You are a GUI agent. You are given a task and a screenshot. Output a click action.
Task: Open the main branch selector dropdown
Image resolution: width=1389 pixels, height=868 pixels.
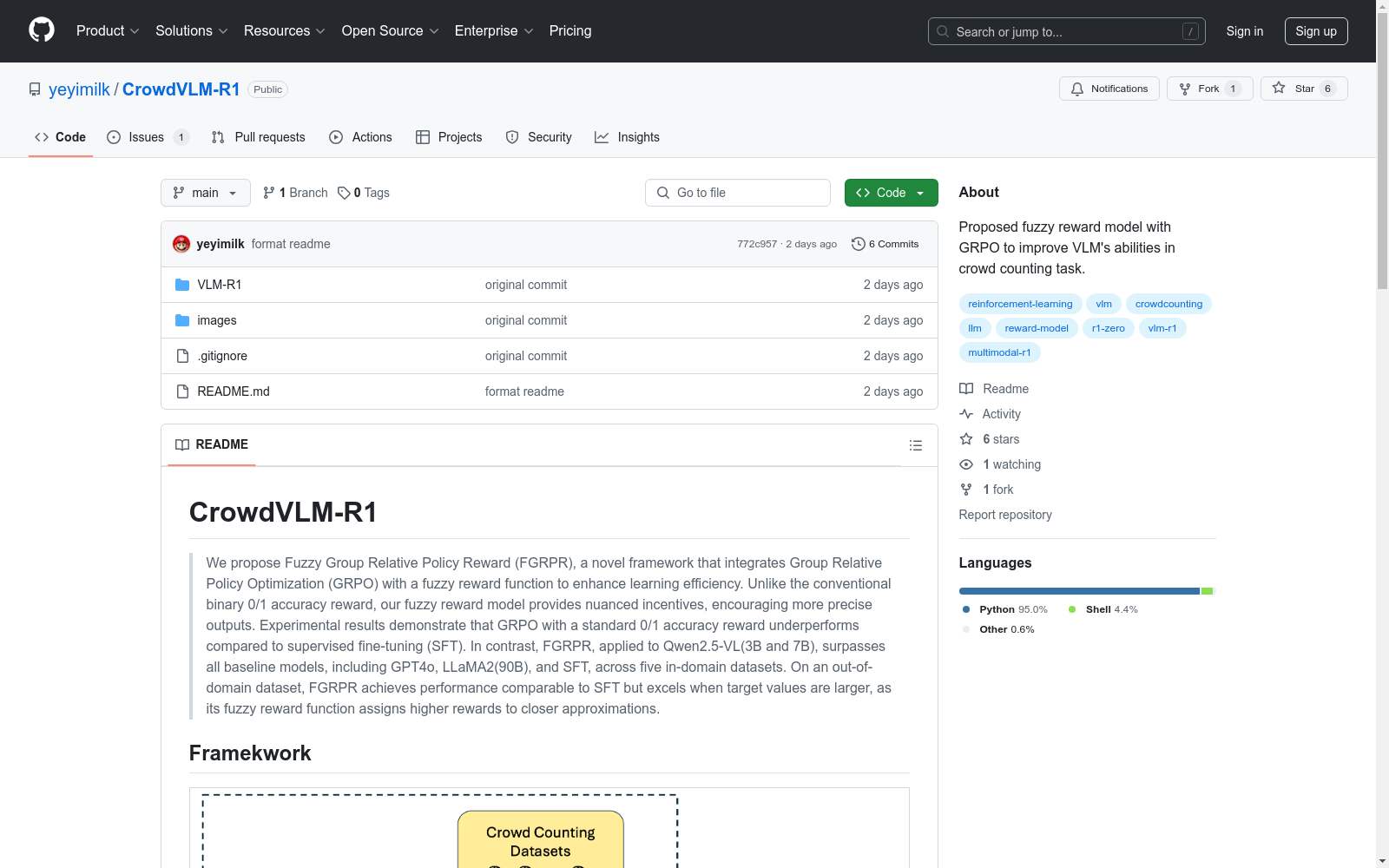[x=206, y=193]
